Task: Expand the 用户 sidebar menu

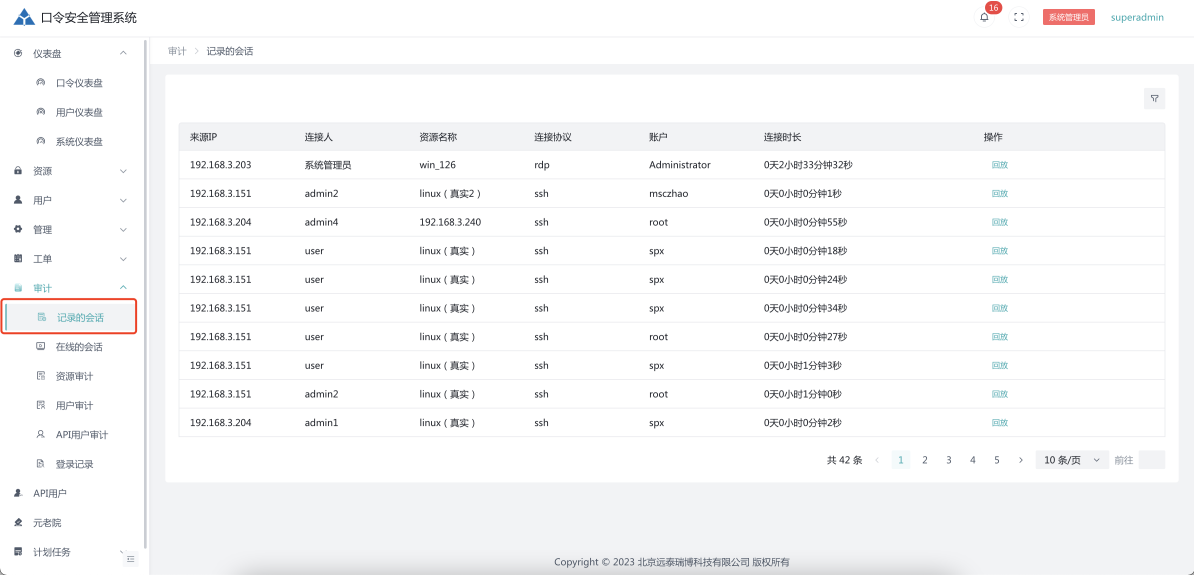Action: (x=70, y=200)
